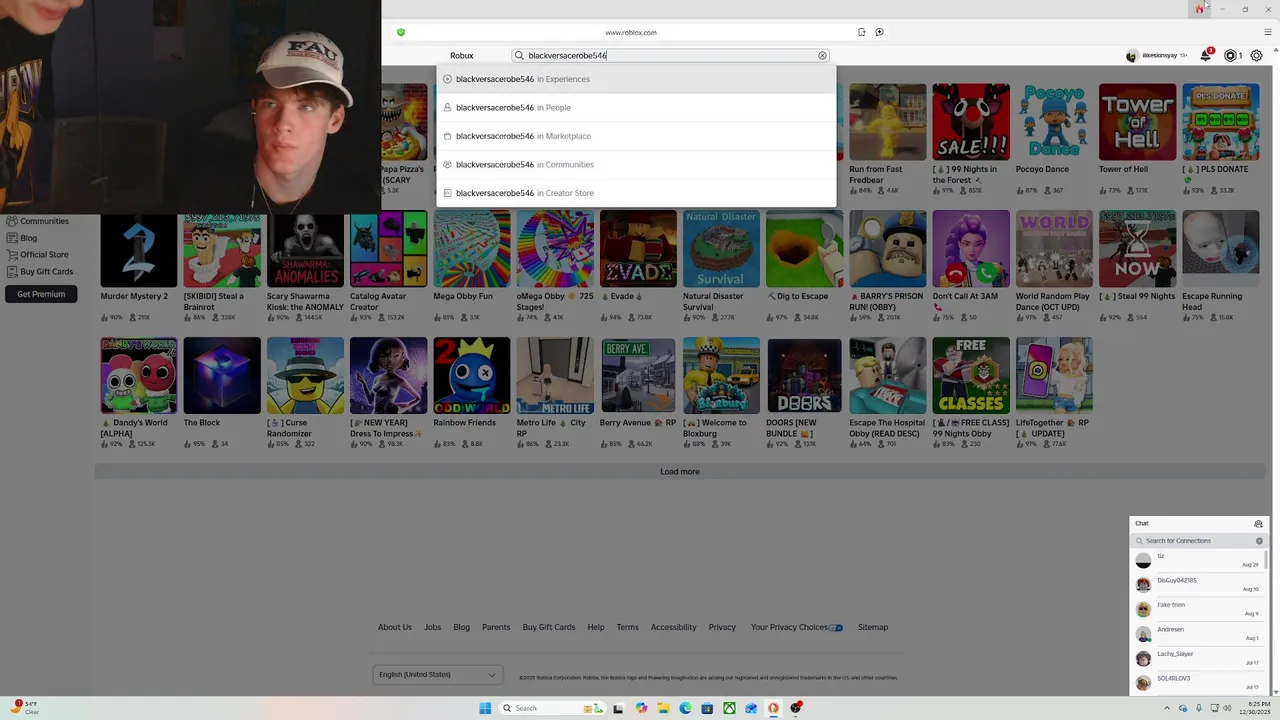This screenshot has height=720, width=1280.
Task: Open the Terms footer link
Action: tap(627, 627)
